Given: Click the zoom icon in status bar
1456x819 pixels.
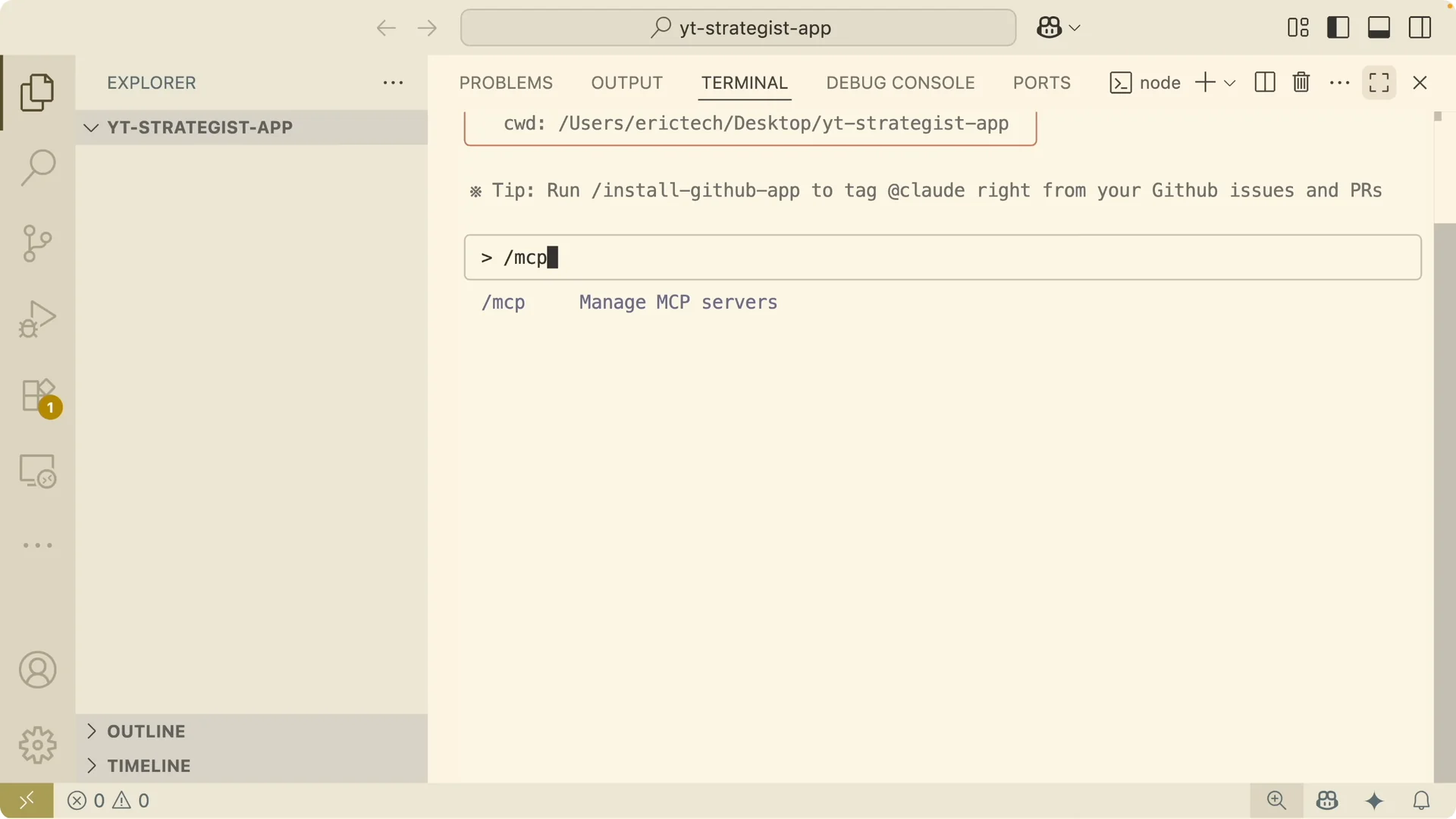Looking at the screenshot, I should point(1277,801).
